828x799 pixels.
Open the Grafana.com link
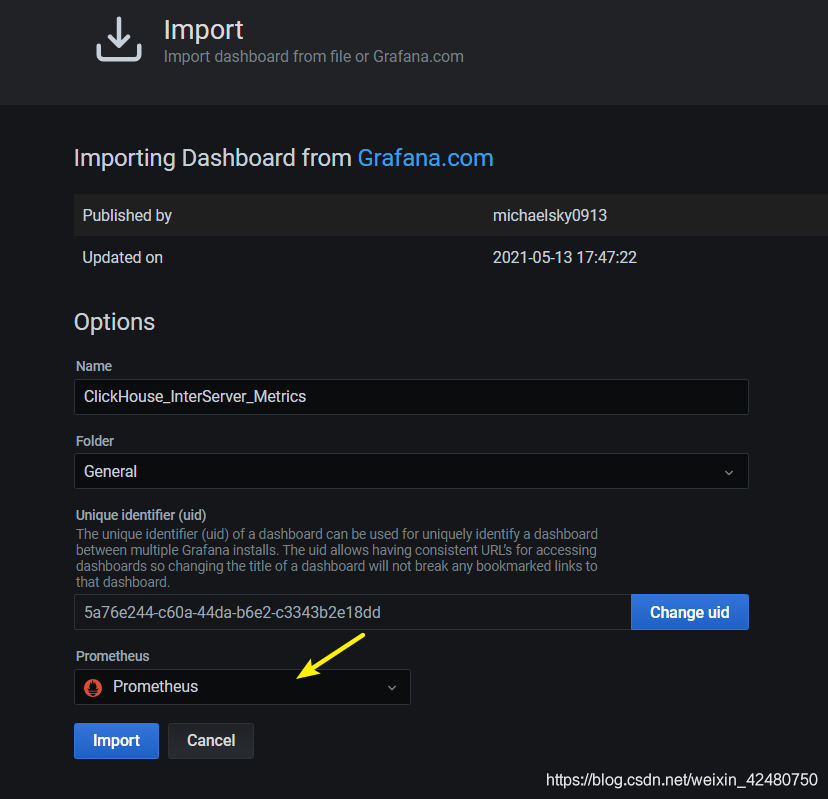point(426,158)
